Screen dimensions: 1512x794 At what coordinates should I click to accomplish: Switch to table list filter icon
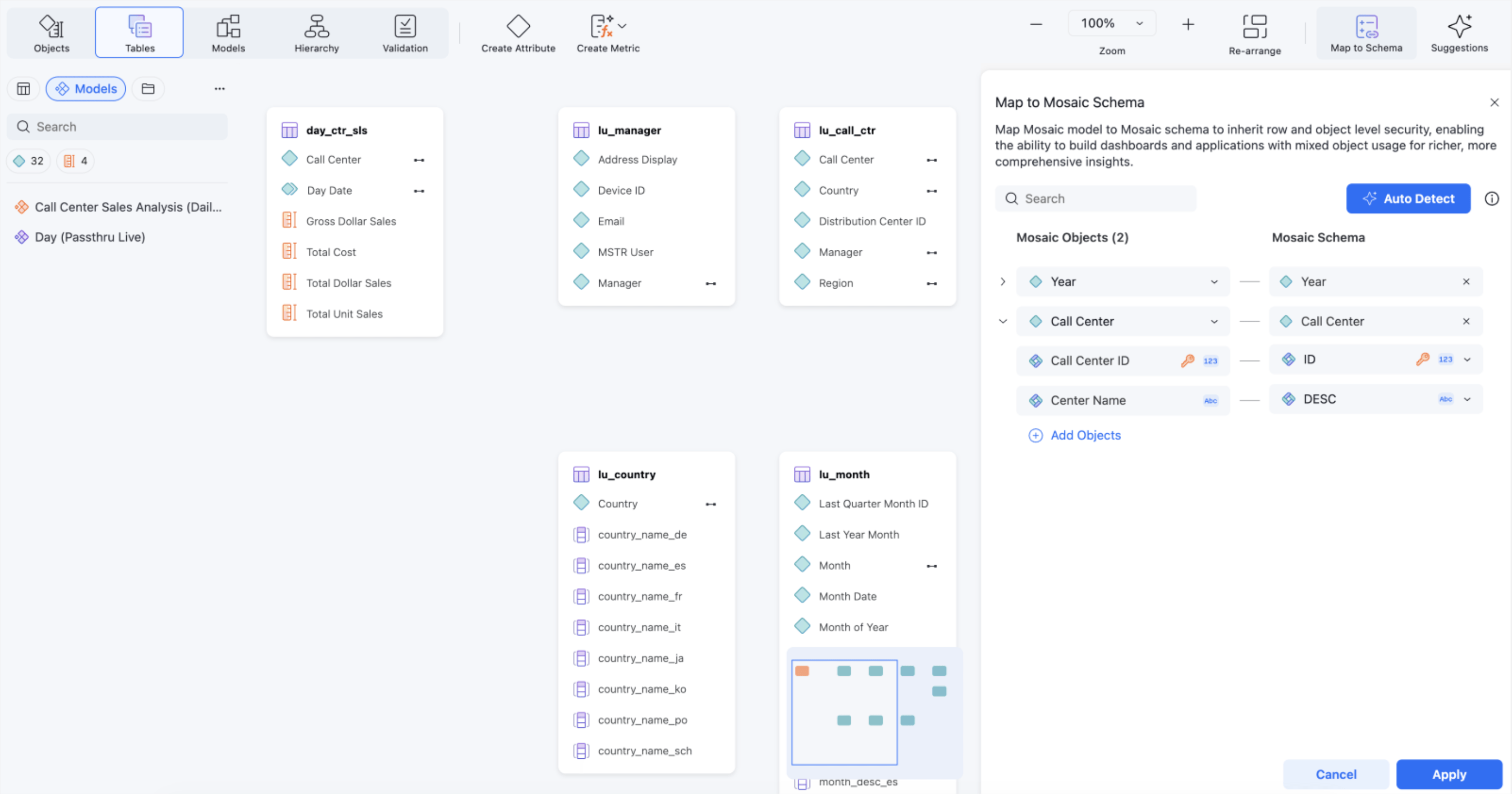[x=24, y=89]
